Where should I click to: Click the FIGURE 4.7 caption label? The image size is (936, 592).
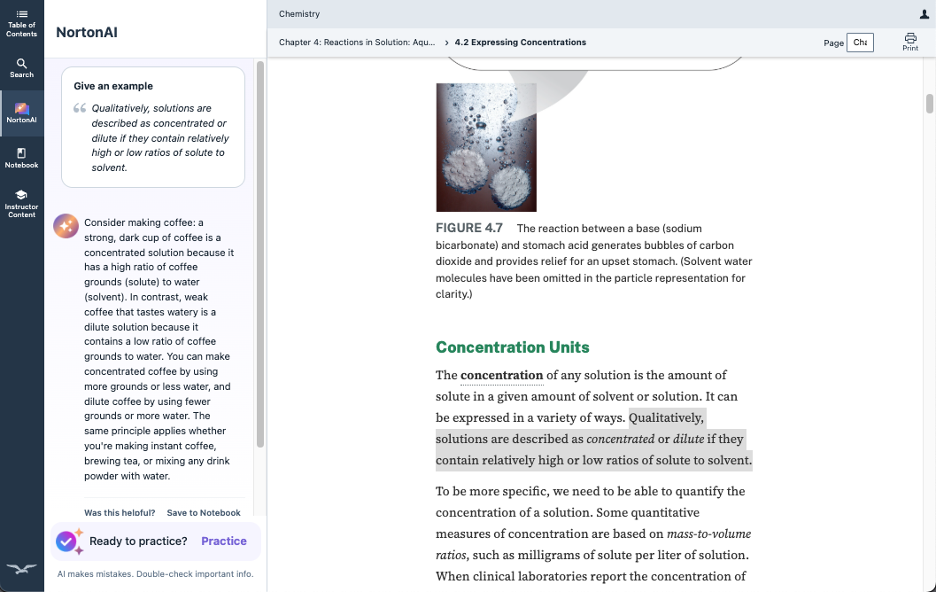[x=469, y=228]
